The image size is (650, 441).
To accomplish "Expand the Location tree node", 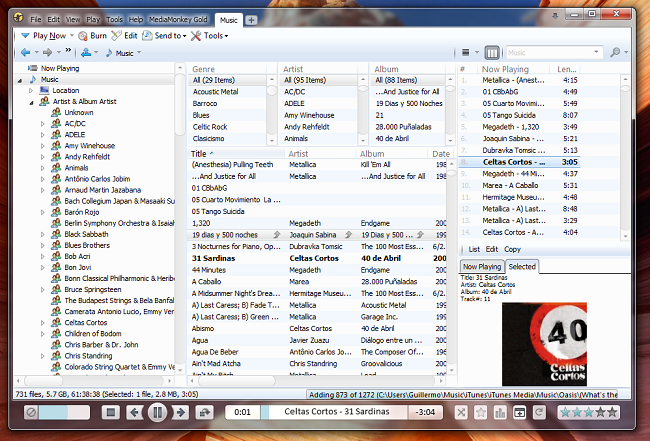I will click(x=31, y=90).
